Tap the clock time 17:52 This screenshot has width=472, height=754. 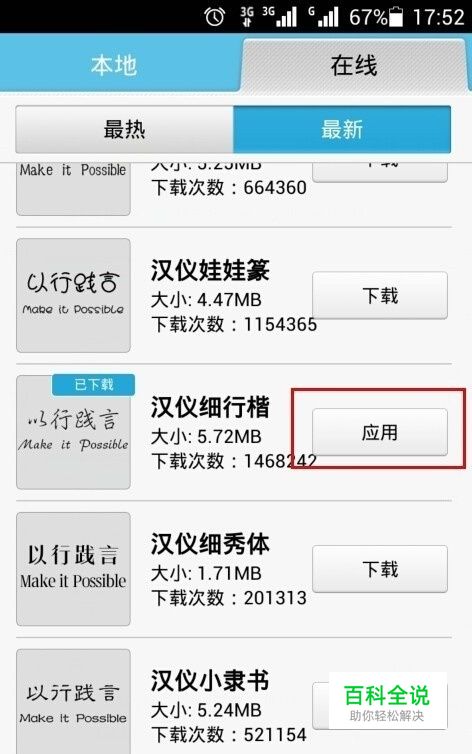pyautogui.click(x=438, y=17)
